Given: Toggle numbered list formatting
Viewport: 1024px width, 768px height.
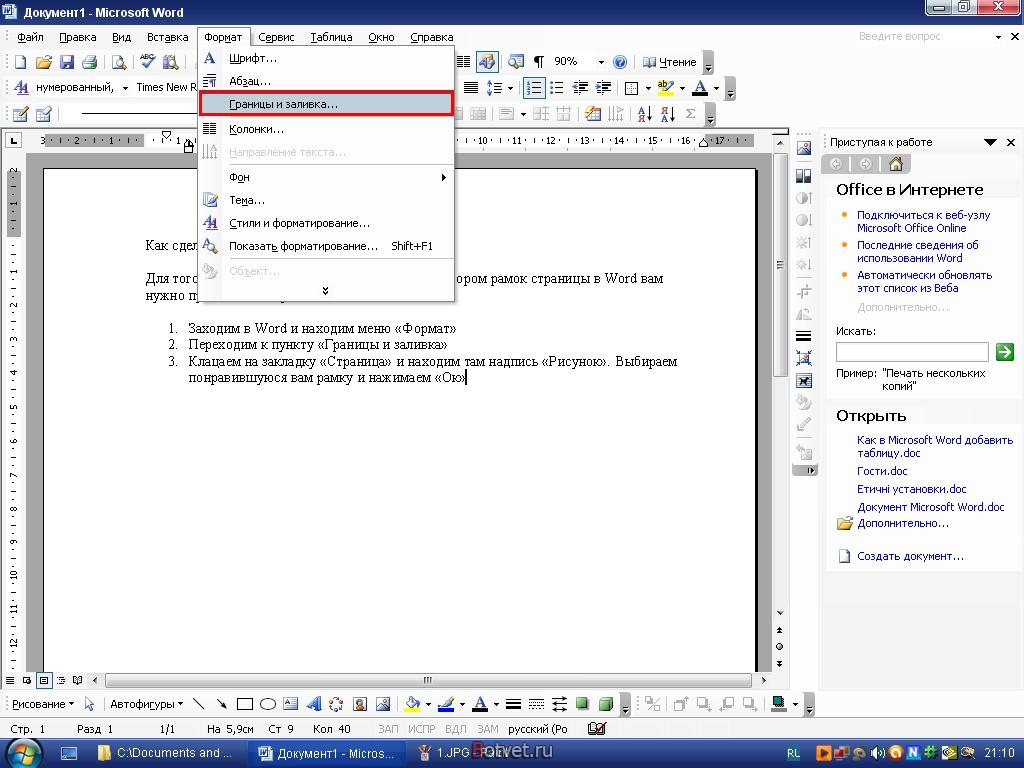Looking at the screenshot, I should click(534, 88).
